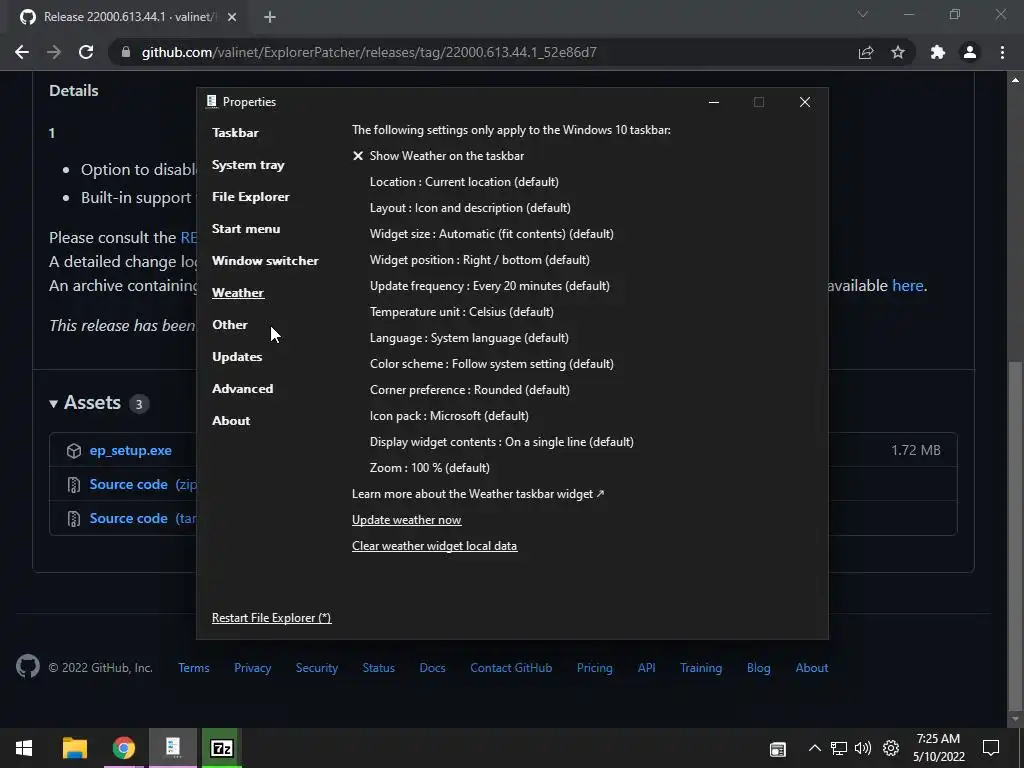Open the Layout: Icon and description option
The image size is (1024, 768).
470,208
